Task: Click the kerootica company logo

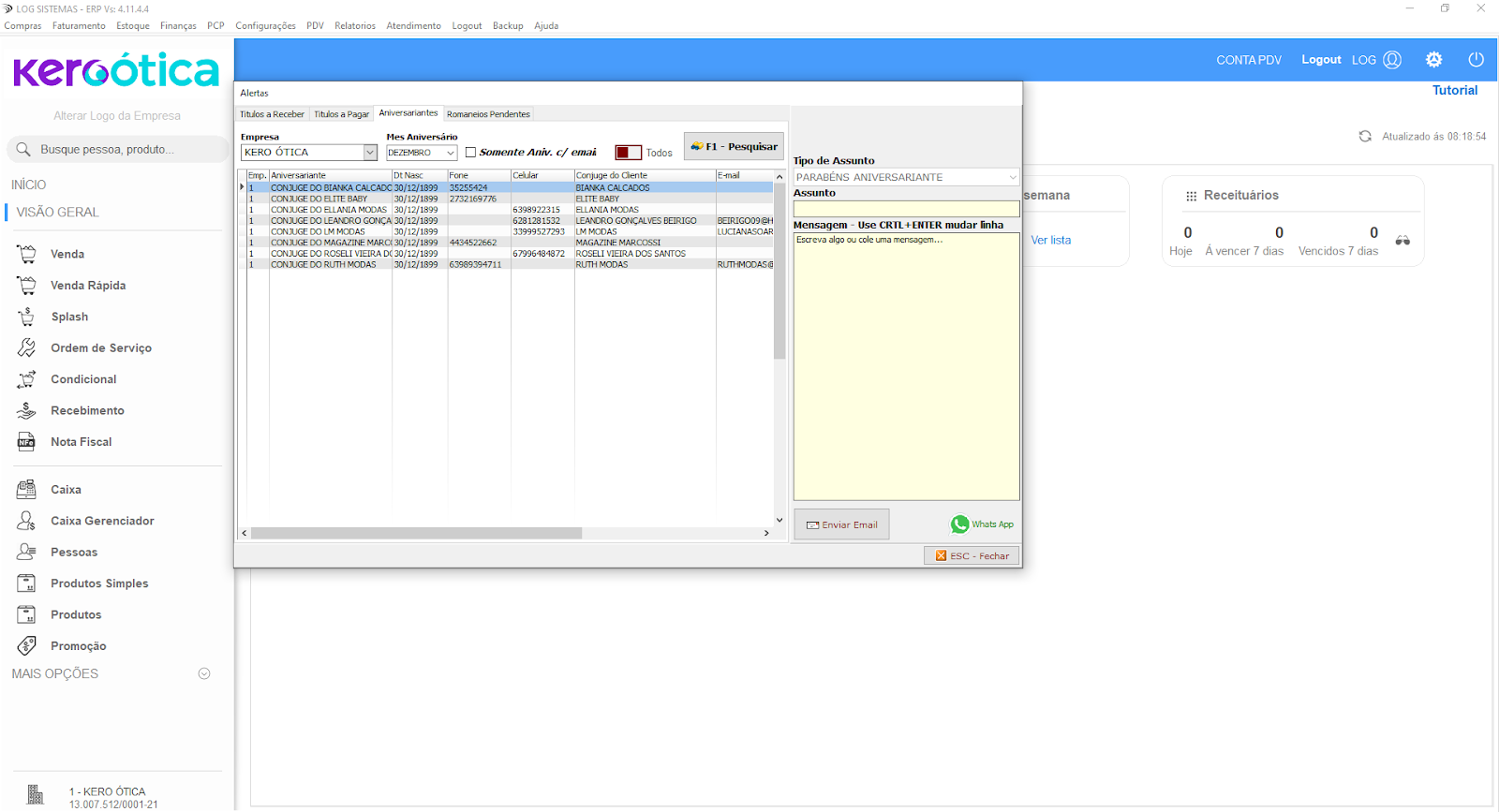Action: pyautogui.click(x=116, y=70)
